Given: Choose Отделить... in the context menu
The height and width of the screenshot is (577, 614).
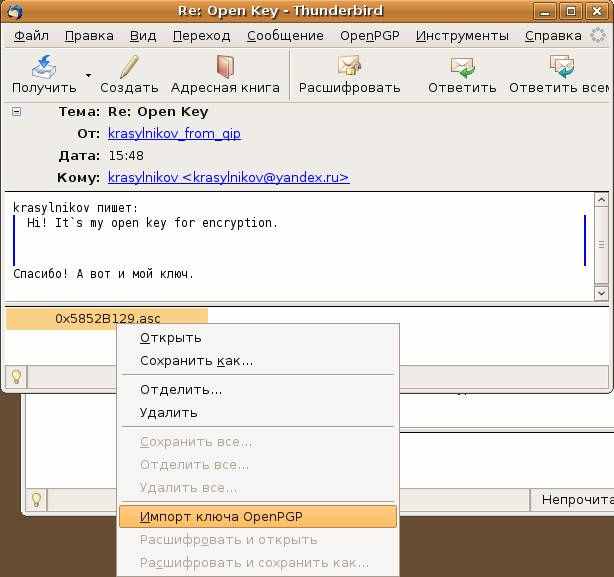Looking at the screenshot, I should point(258,390).
